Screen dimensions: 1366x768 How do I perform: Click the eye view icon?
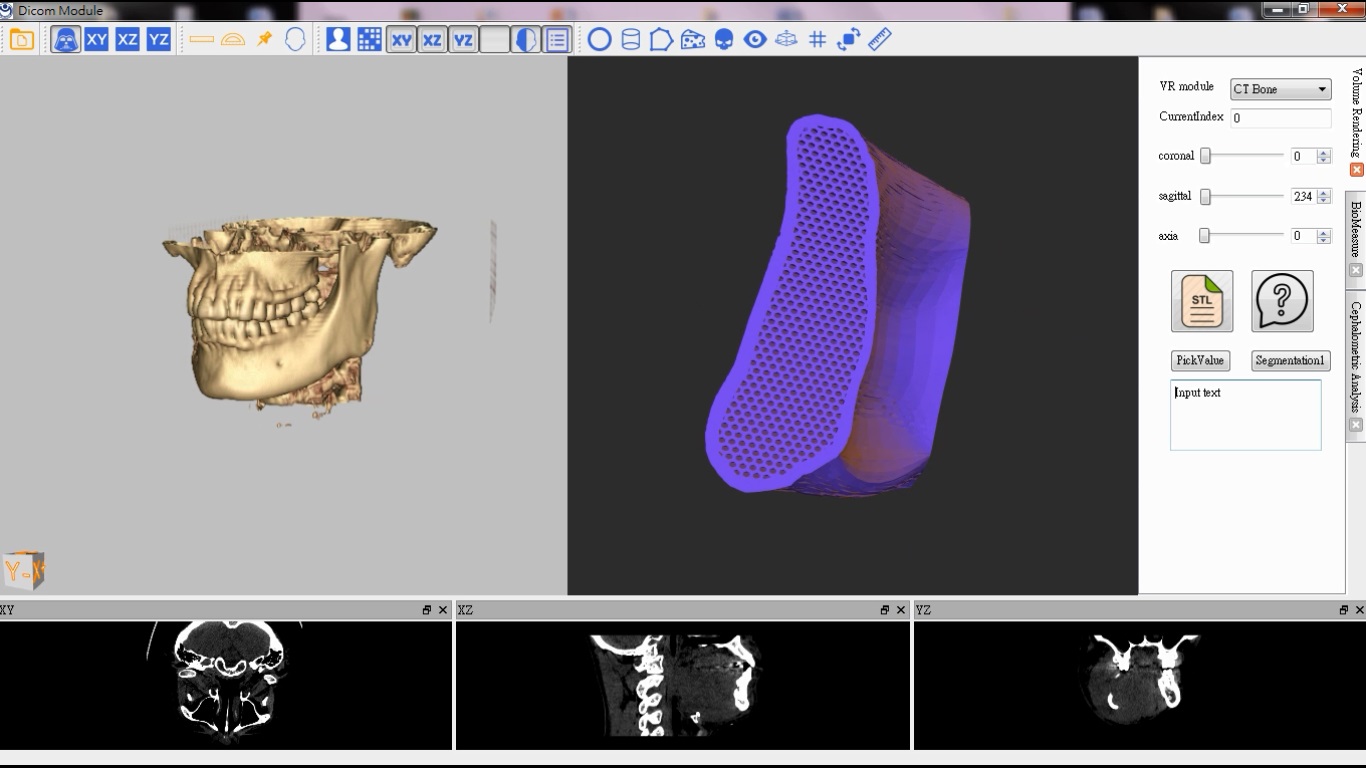tap(755, 40)
